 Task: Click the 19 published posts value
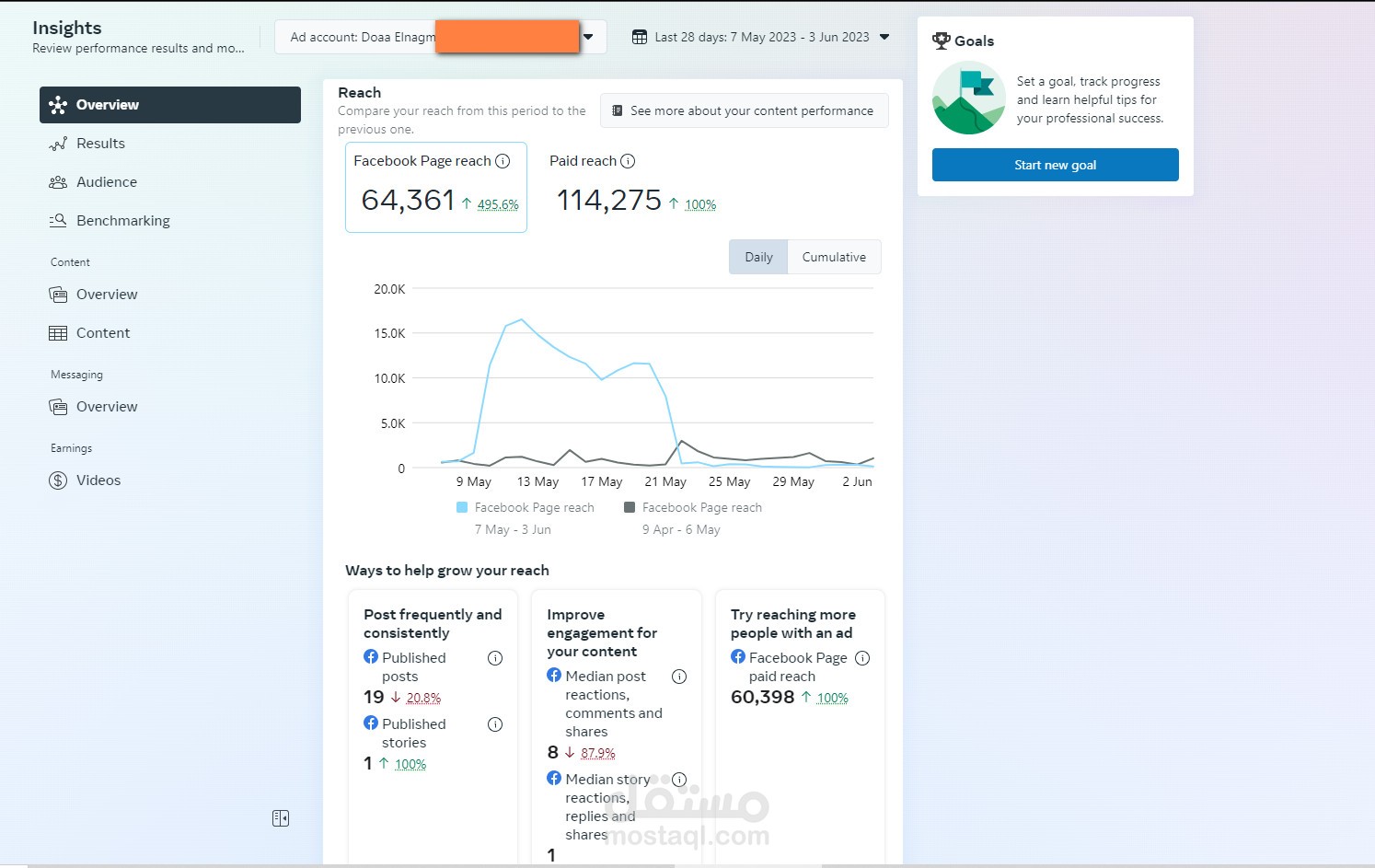pyautogui.click(x=374, y=697)
